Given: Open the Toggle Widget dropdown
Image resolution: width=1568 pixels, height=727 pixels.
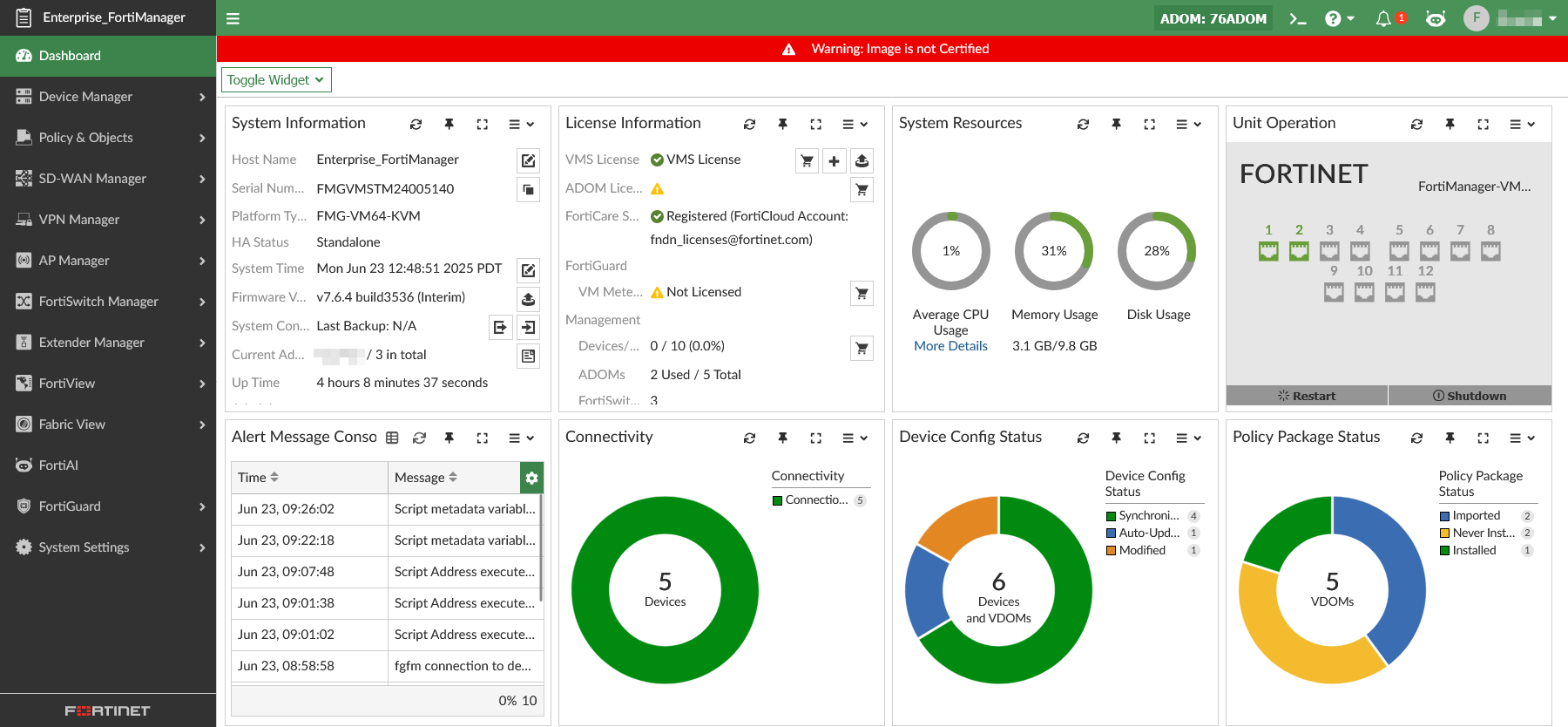Looking at the screenshot, I should [276, 80].
